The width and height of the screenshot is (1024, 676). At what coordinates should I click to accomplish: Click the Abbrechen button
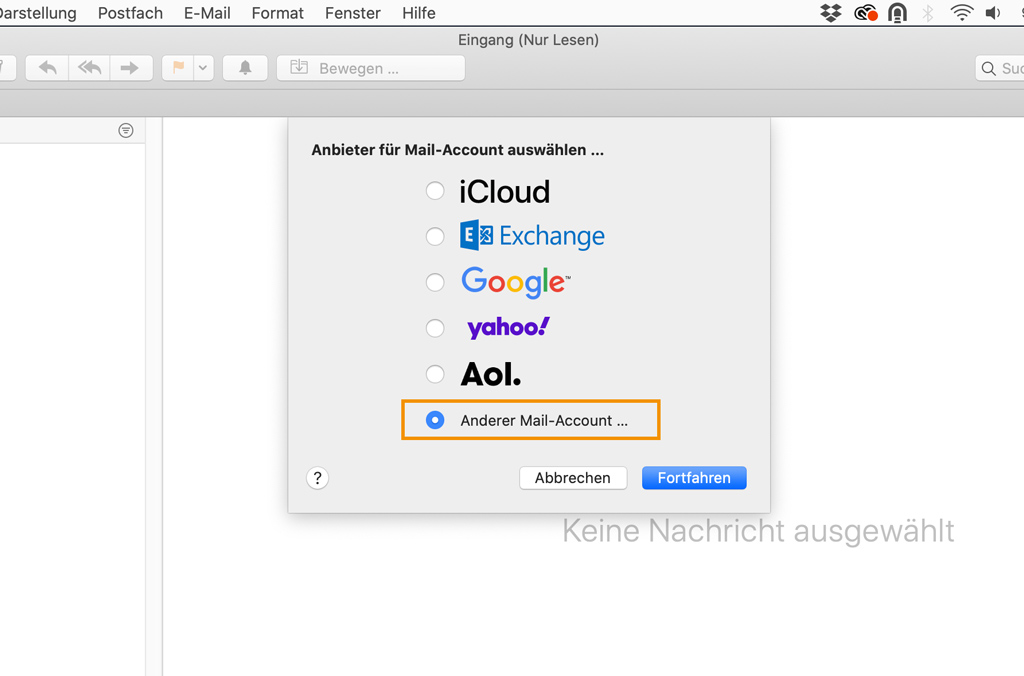573,478
